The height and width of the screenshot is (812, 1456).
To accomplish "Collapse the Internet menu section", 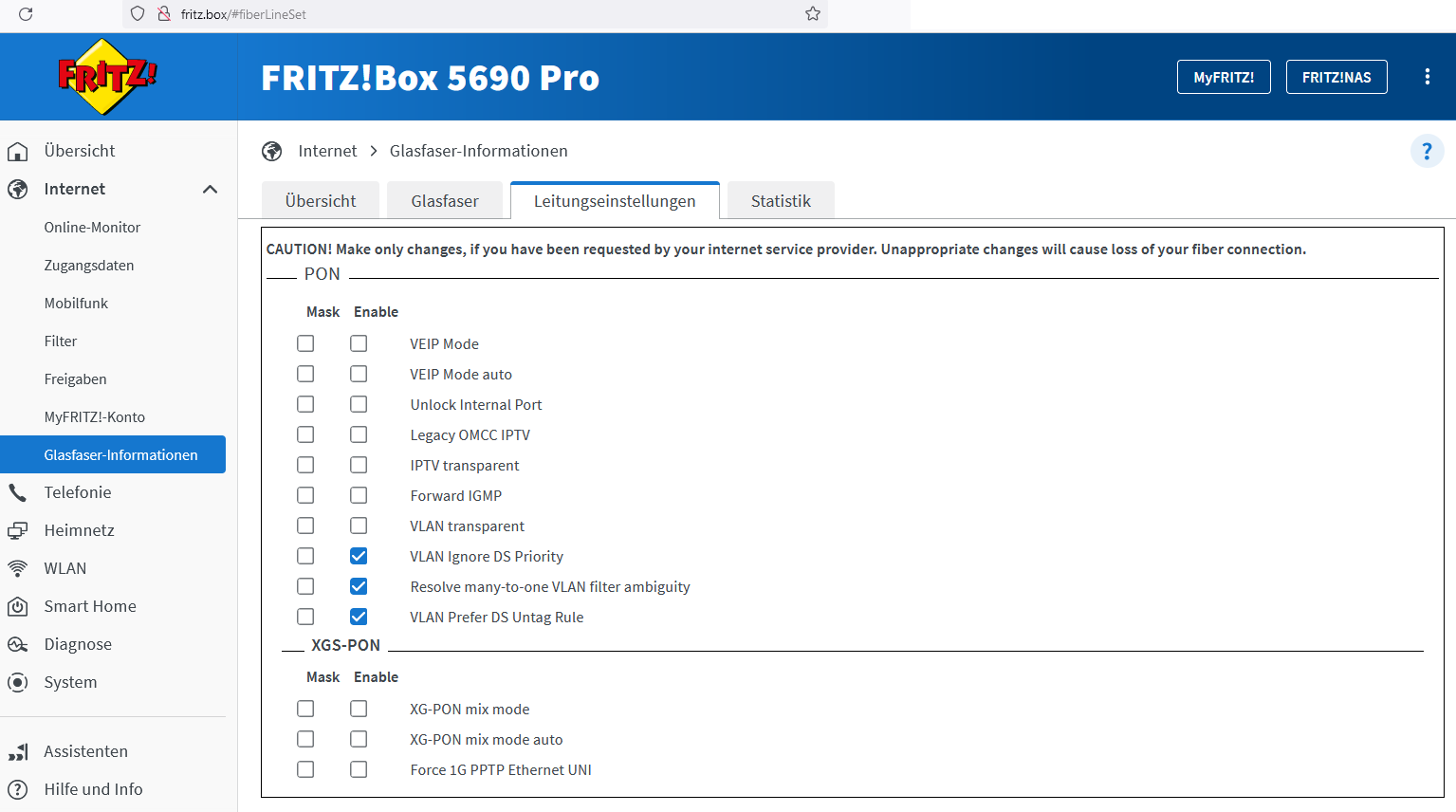I will pyautogui.click(x=211, y=189).
